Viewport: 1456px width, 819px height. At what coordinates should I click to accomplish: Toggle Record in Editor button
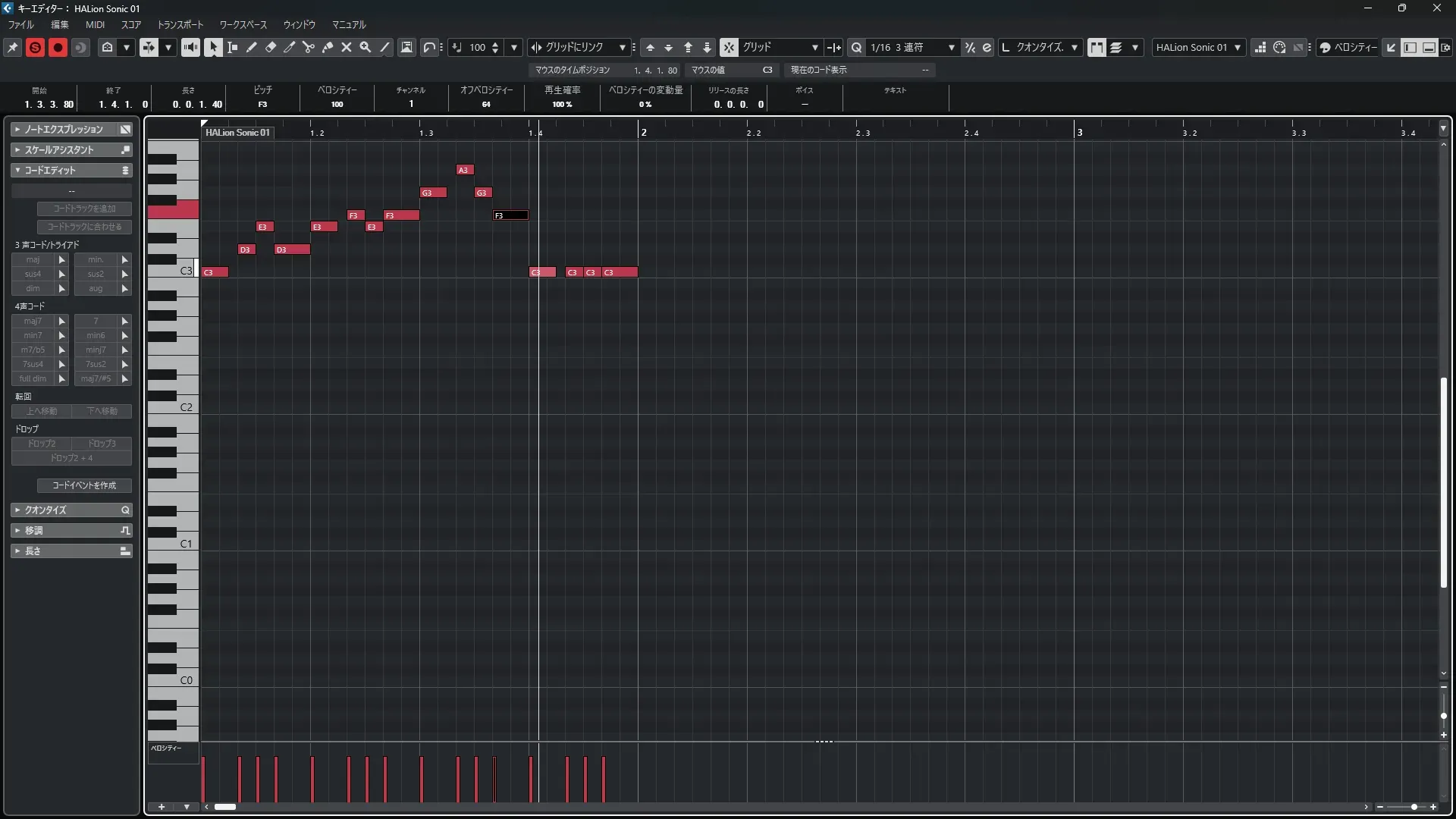coord(58,47)
